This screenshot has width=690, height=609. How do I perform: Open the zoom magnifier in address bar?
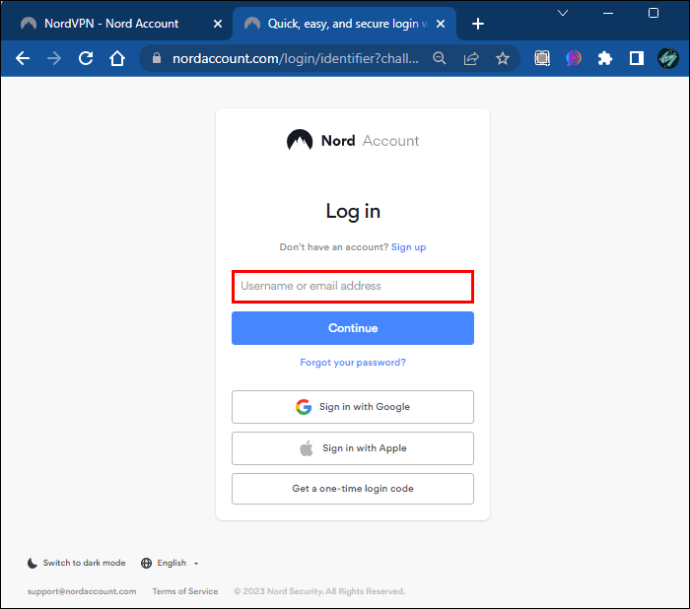439,58
